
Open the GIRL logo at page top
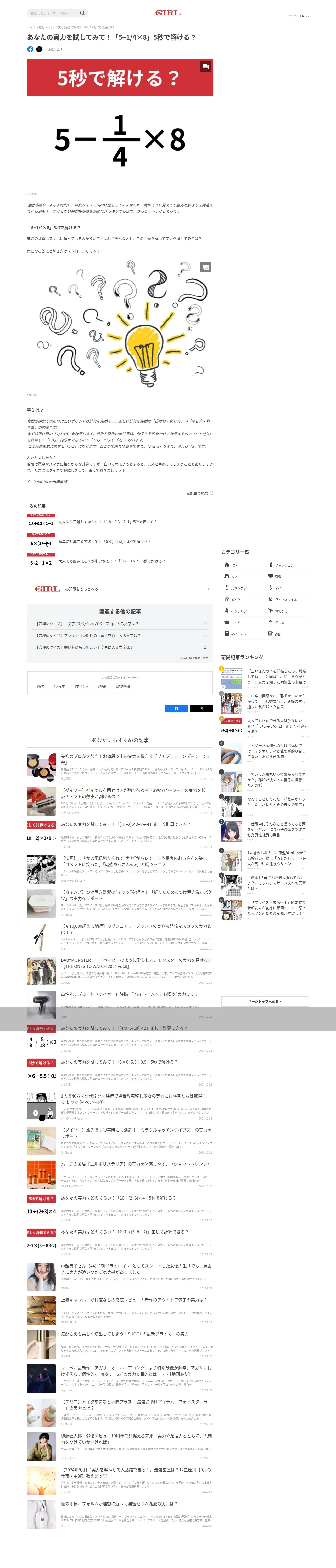point(168,12)
